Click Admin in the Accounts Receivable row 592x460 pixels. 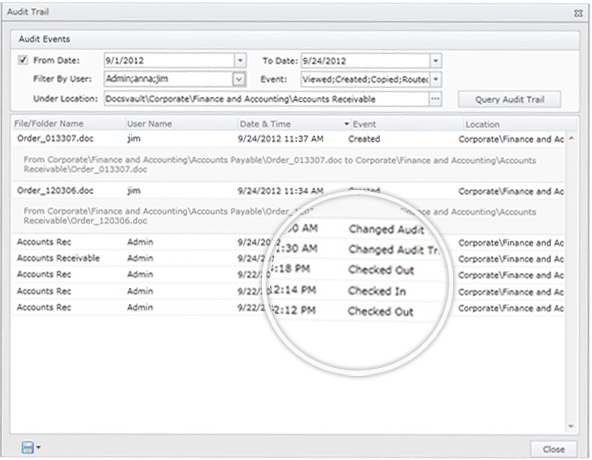coord(140,258)
